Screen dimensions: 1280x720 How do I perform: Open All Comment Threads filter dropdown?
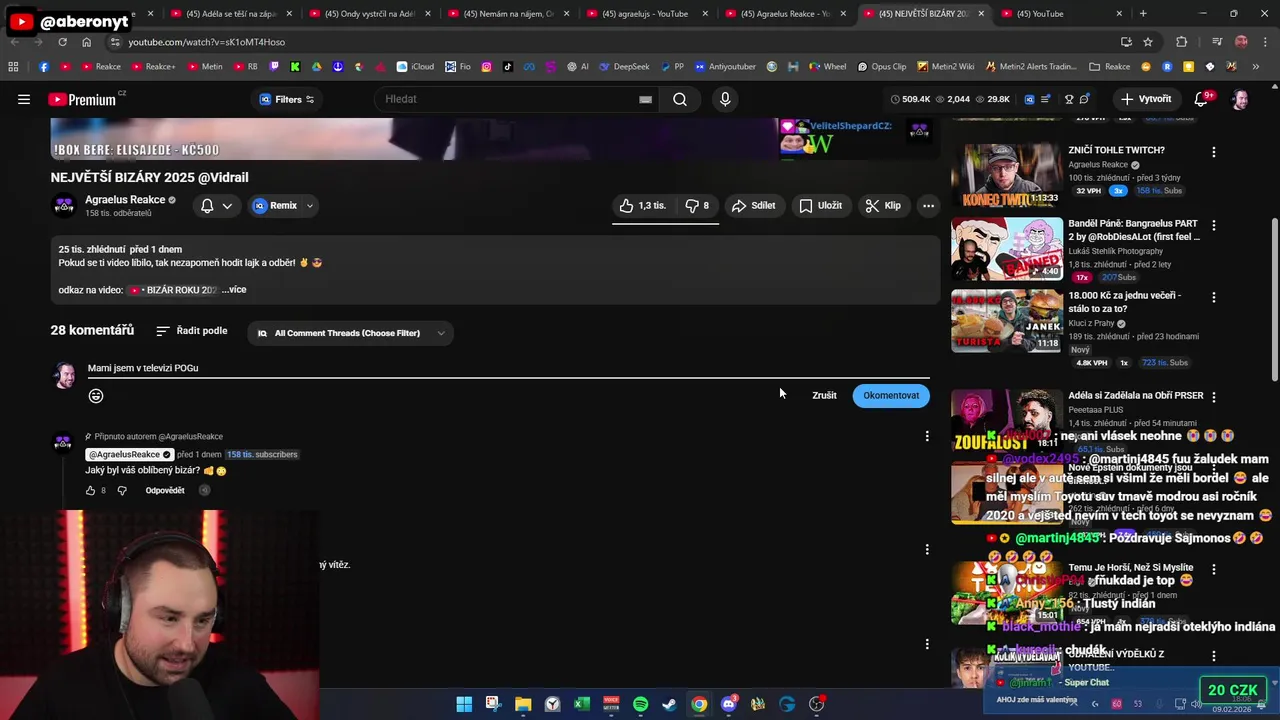point(350,333)
